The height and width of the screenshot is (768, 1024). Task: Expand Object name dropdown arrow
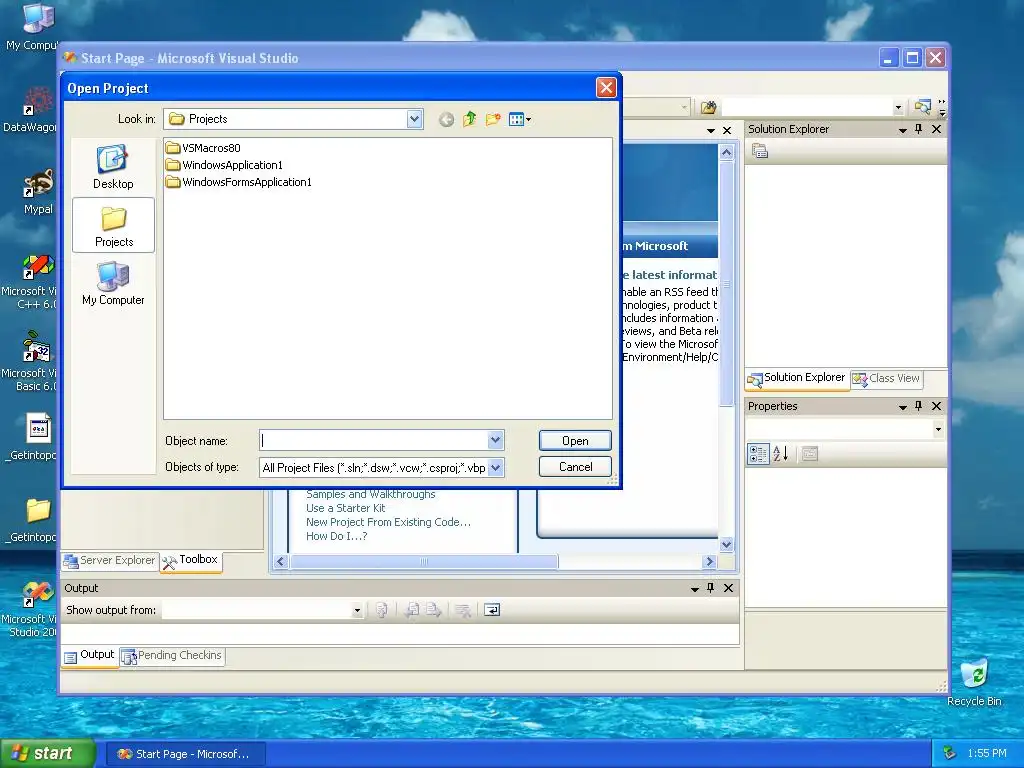tap(496, 440)
